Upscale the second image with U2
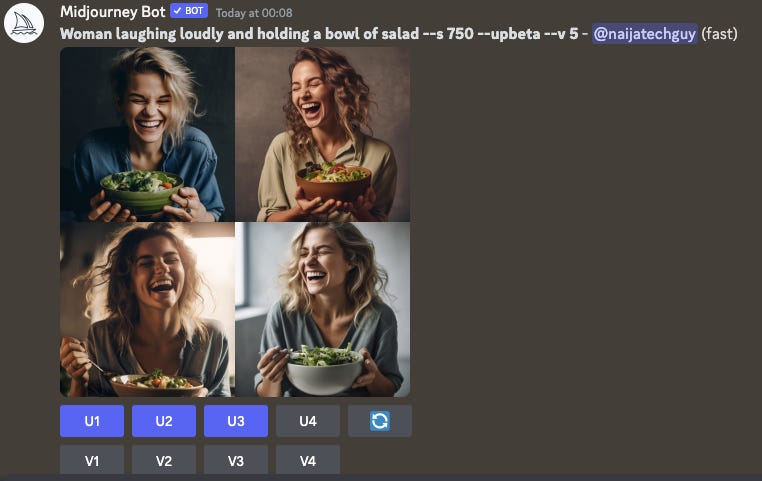This screenshot has height=481, width=762. click(164, 421)
